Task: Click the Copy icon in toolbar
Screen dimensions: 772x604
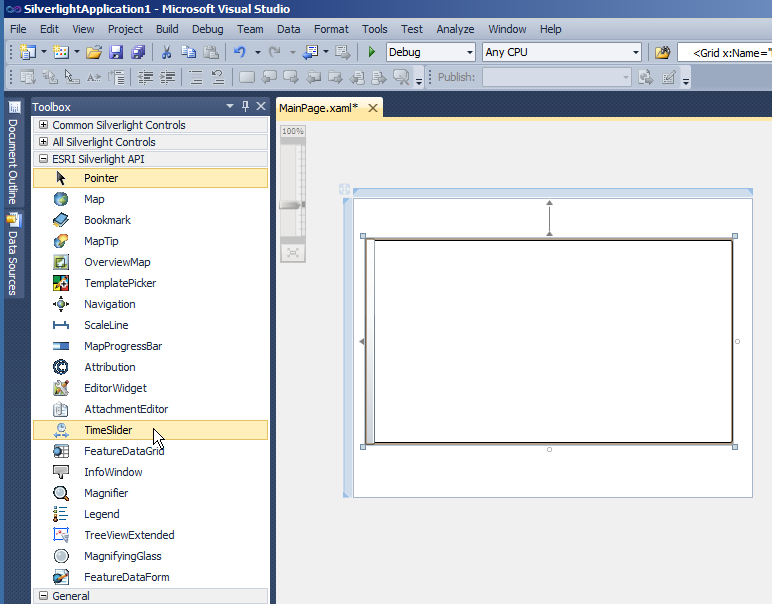Action: pyautogui.click(x=189, y=52)
